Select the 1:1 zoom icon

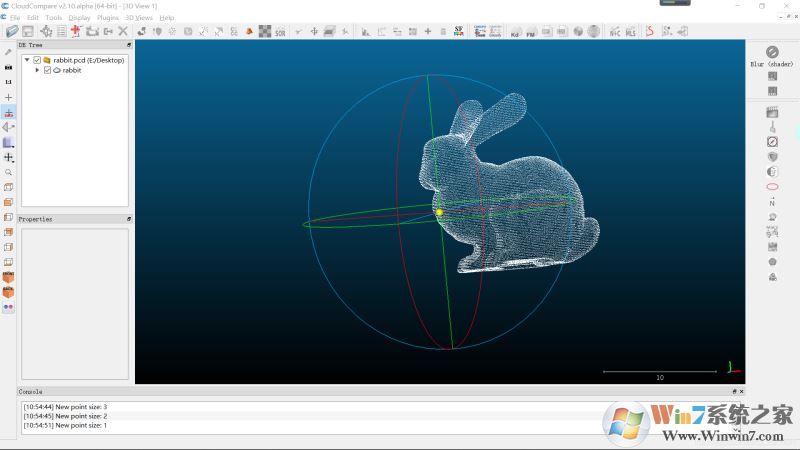9,81
